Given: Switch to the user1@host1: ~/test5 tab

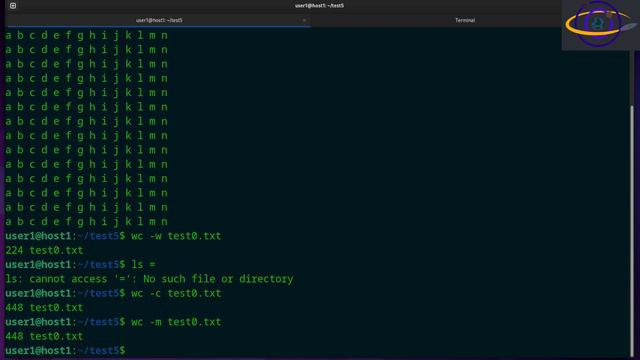Looking at the screenshot, I should coord(159,20).
